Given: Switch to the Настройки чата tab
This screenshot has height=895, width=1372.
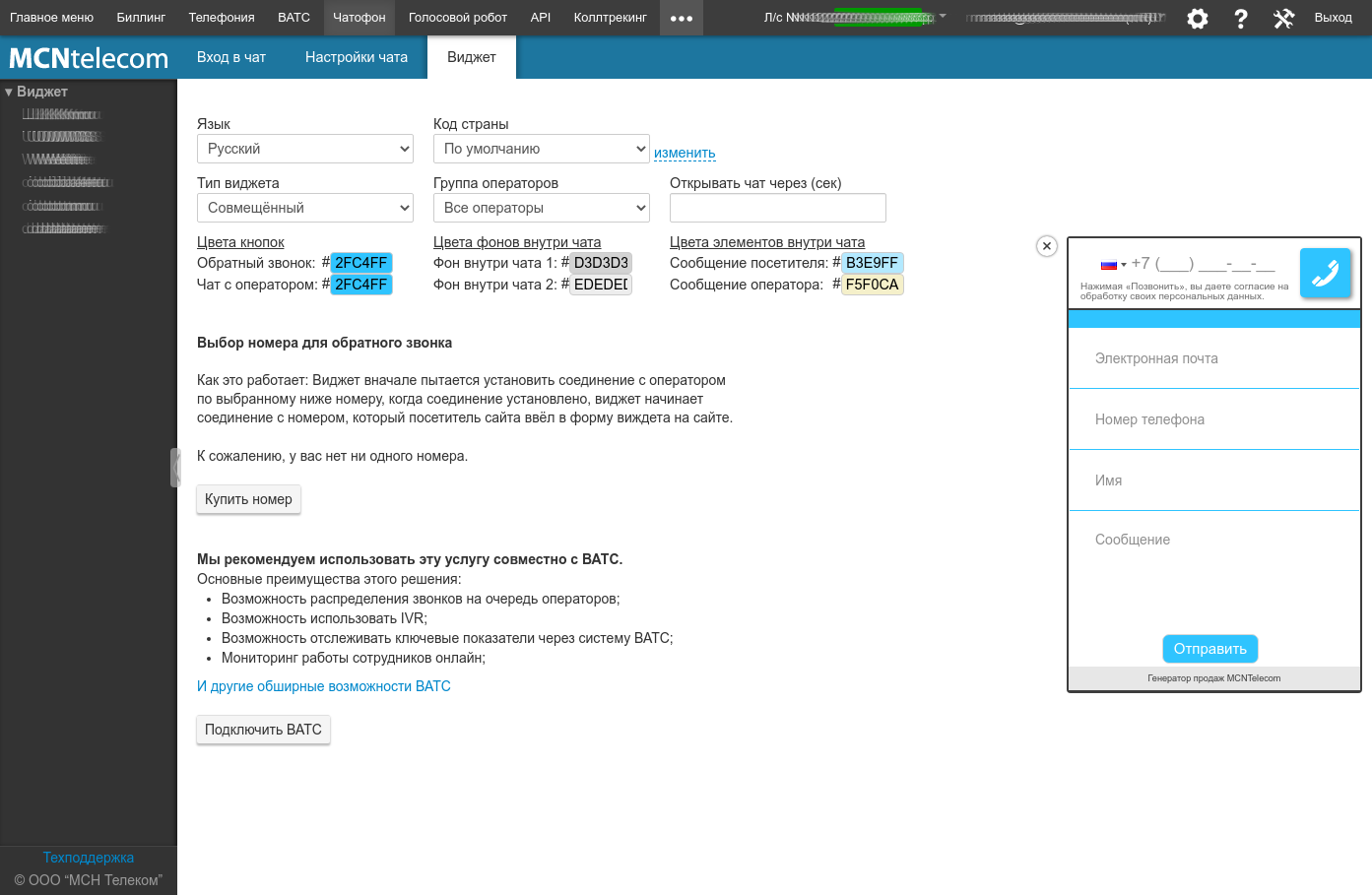Looking at the screenshot, I should (357, 57).
